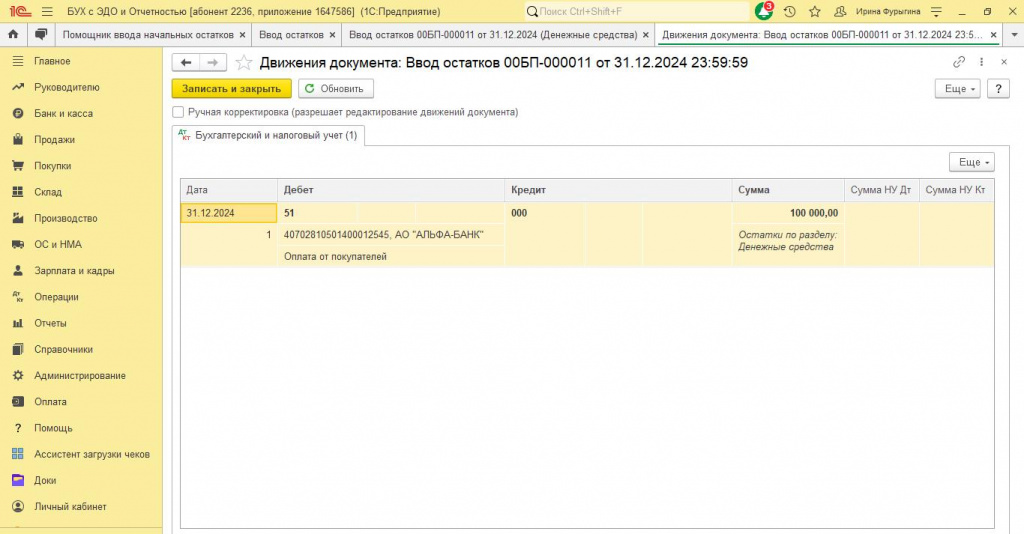Open Продажи section in sidebar
Image resolution: width=1024 pixels, height=534 pixels.
[x=54, y=139]
